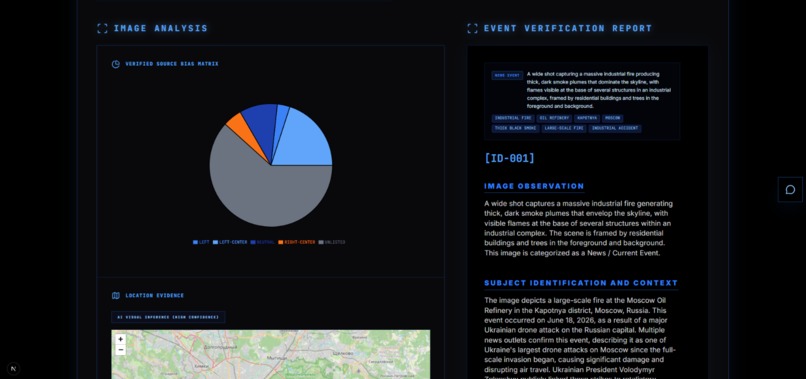This screenshot has height=379, width=806.
Task: Click the [ID-001] report identifier
Action: point(509,158)
